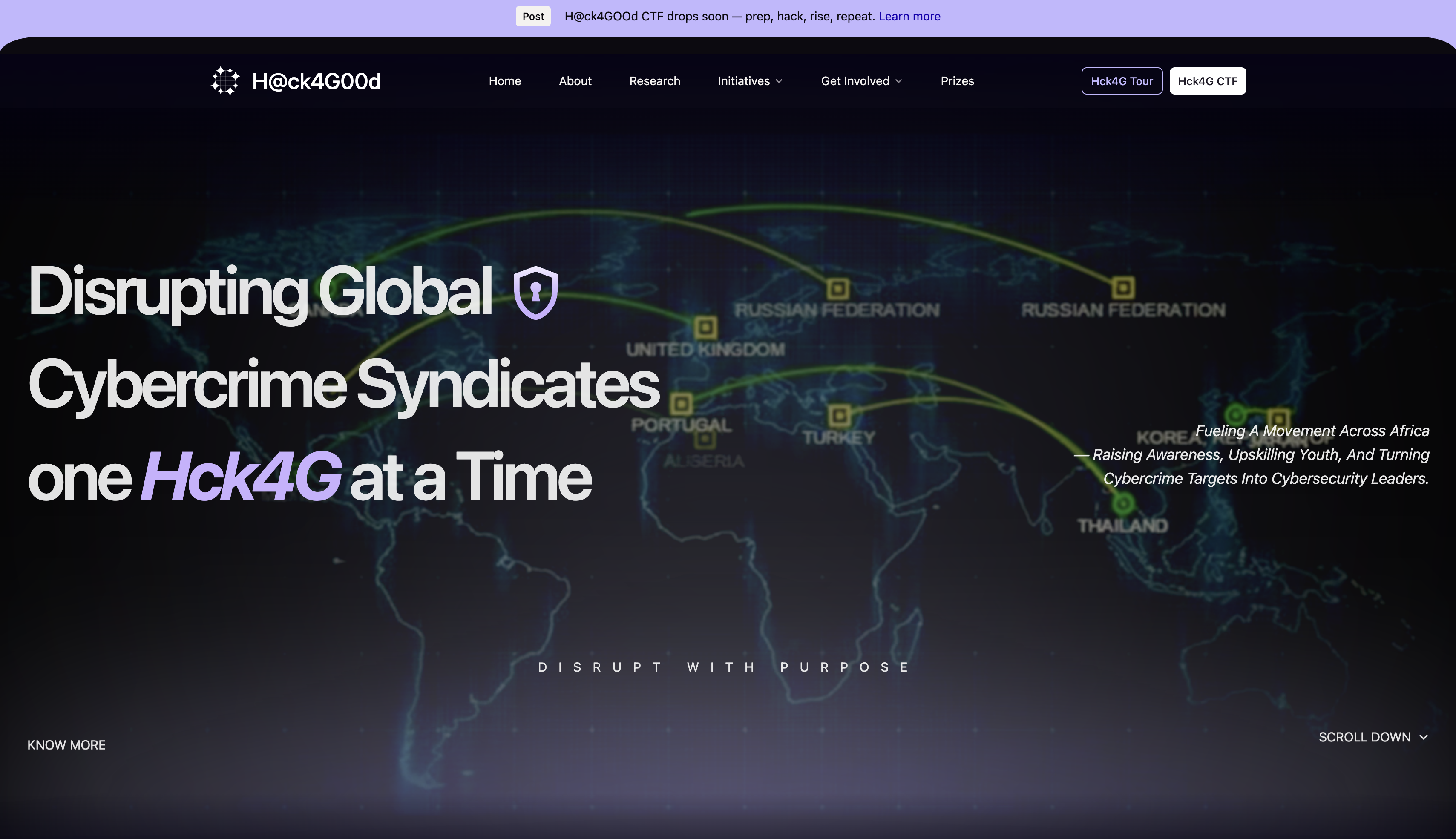Click the H@ck4G00d brand name text

[317, 81]
